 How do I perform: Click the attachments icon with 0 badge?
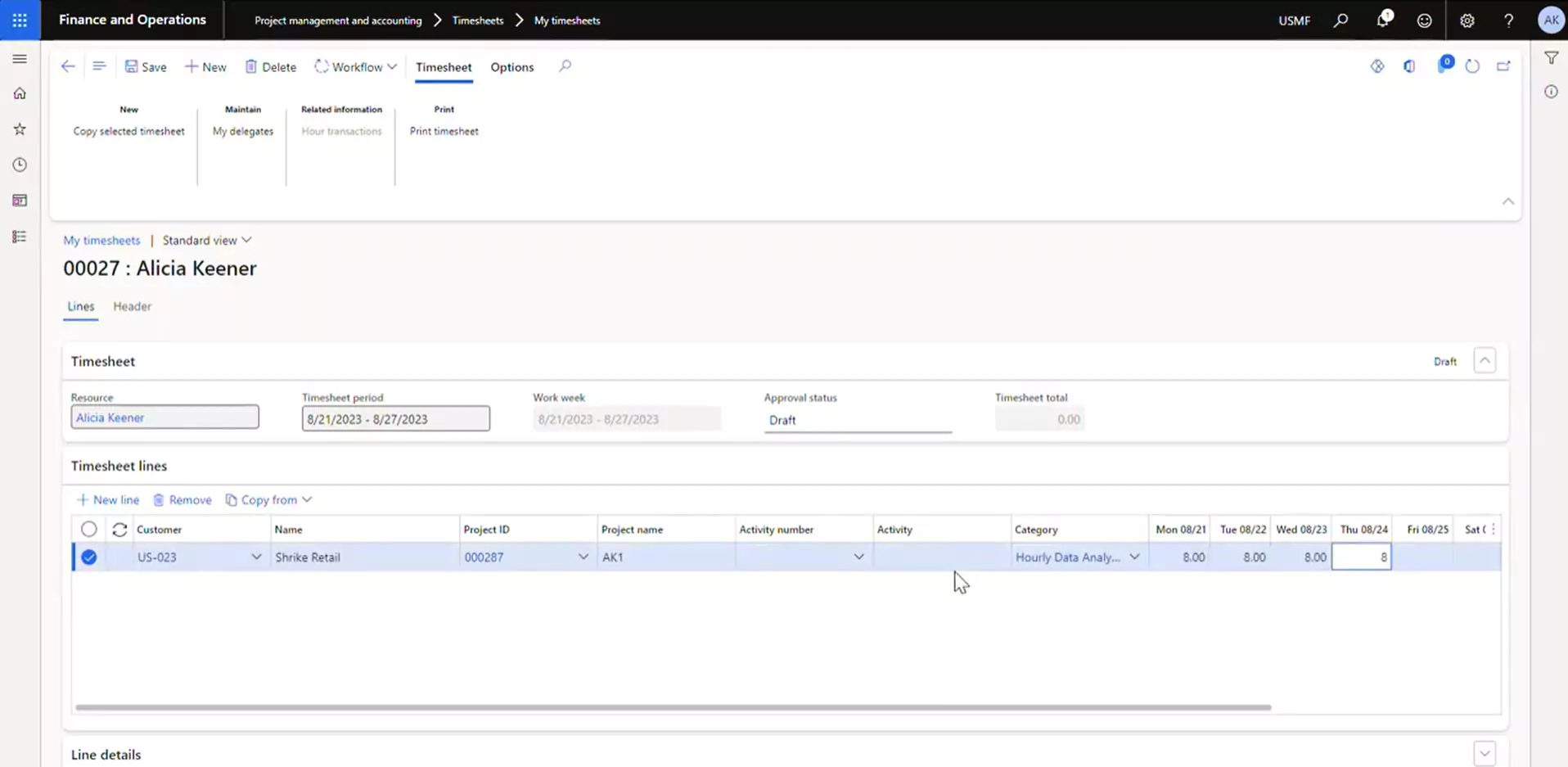(1444, 65)
